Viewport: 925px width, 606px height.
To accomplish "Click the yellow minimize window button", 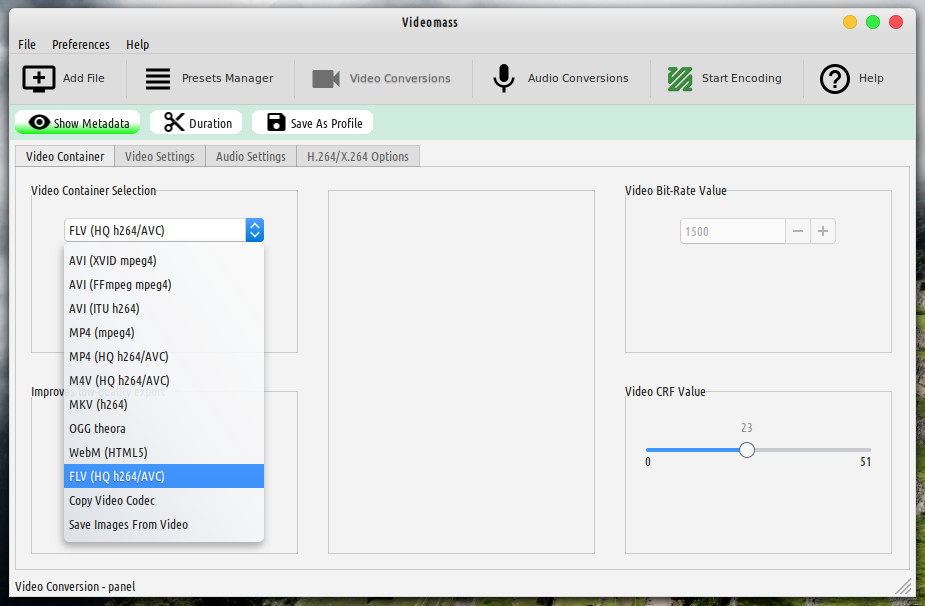I will point(849,22).
